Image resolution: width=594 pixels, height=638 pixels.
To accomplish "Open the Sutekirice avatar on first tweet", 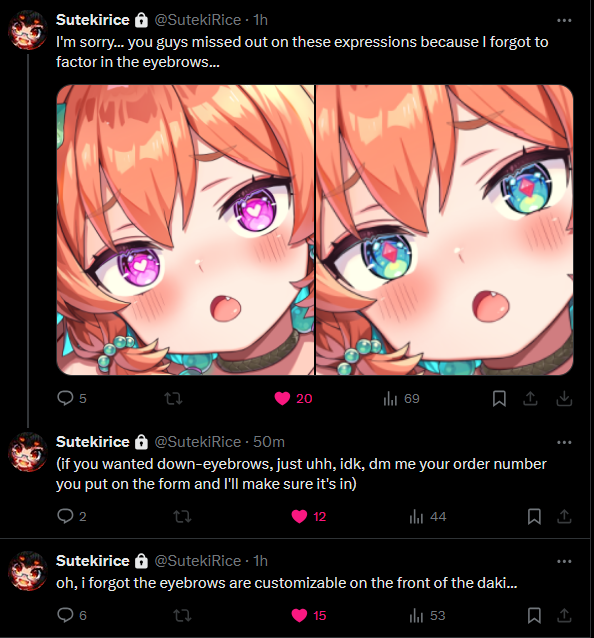I will (28, 30).
